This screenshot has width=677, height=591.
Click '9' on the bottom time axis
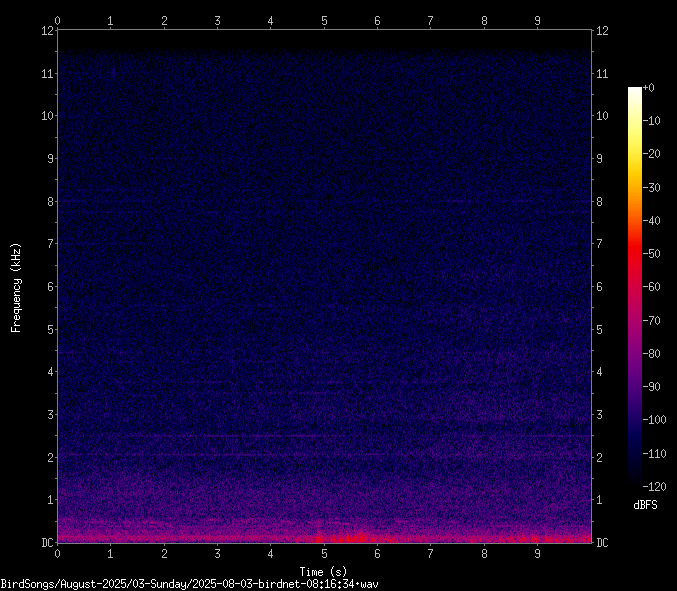[x=538, y=554]
